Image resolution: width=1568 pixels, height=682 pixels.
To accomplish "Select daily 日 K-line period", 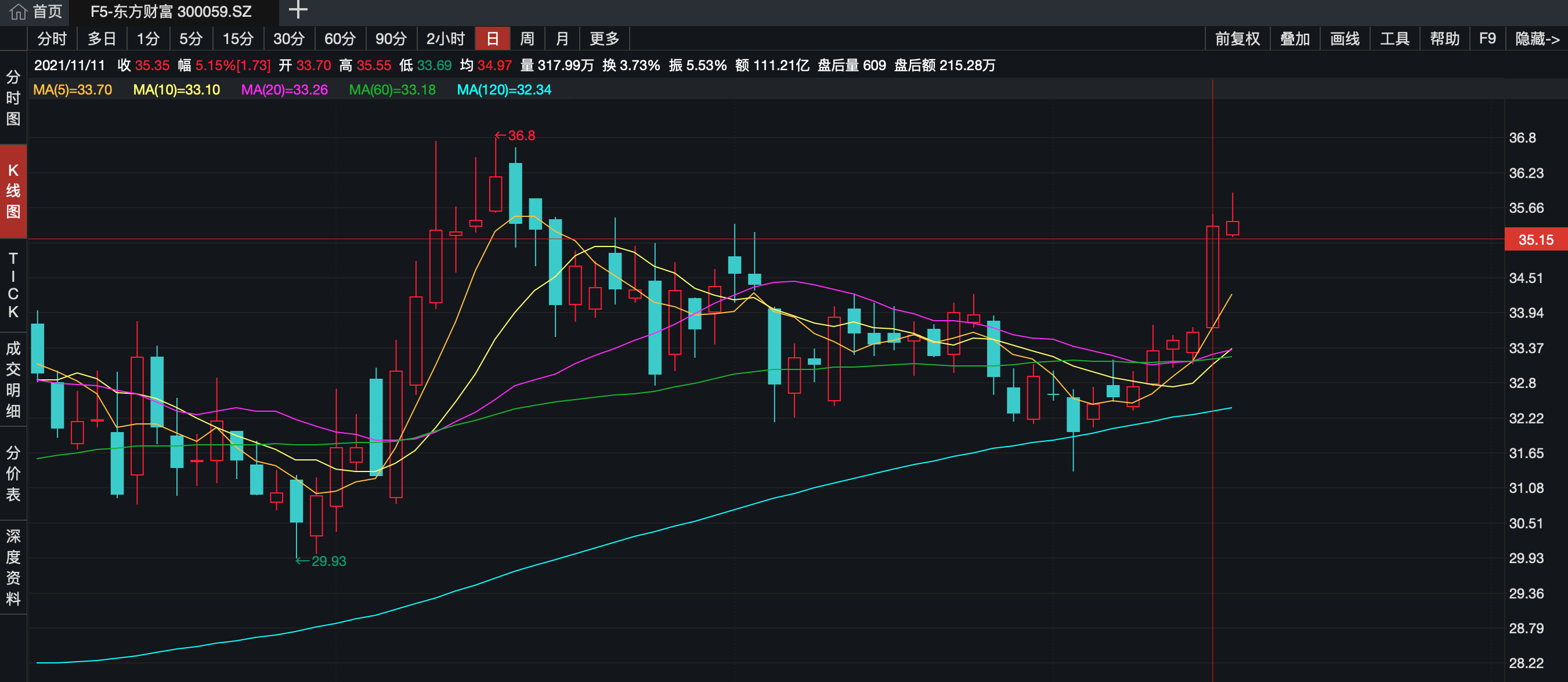I will click(493, 39).
